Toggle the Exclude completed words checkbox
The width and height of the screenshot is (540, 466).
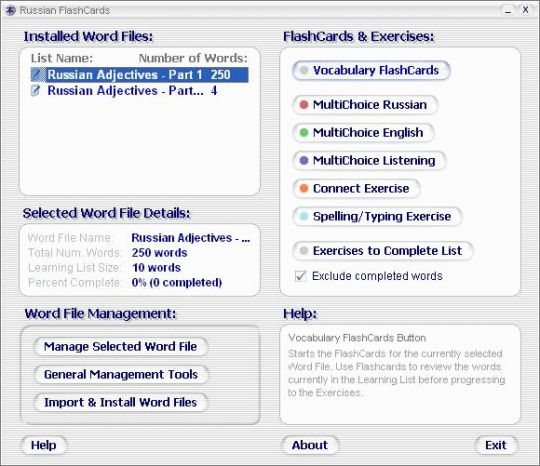pos(300,276)
